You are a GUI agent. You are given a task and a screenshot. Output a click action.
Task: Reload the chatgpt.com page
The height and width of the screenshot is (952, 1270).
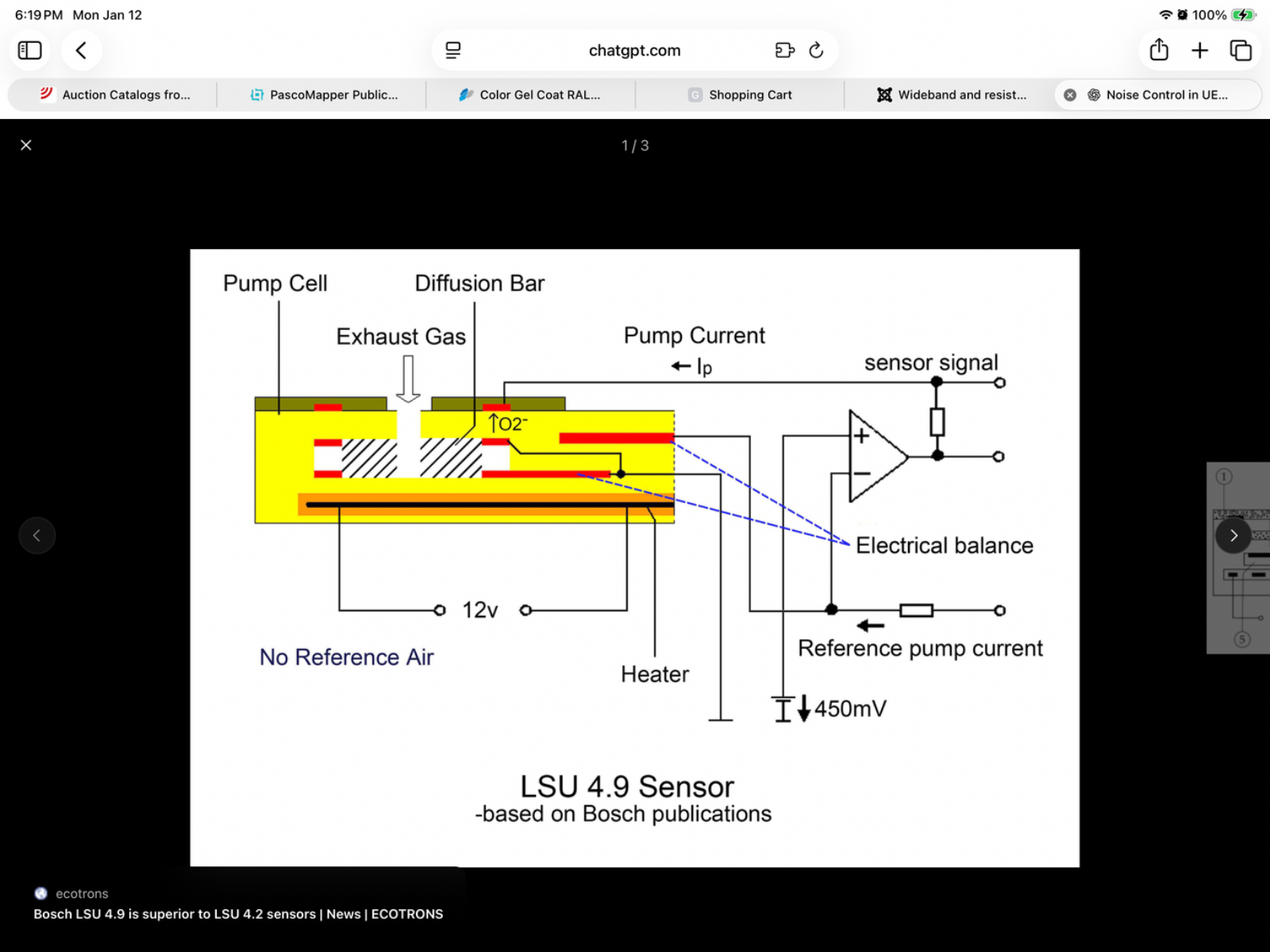click(x=816, y=51)
